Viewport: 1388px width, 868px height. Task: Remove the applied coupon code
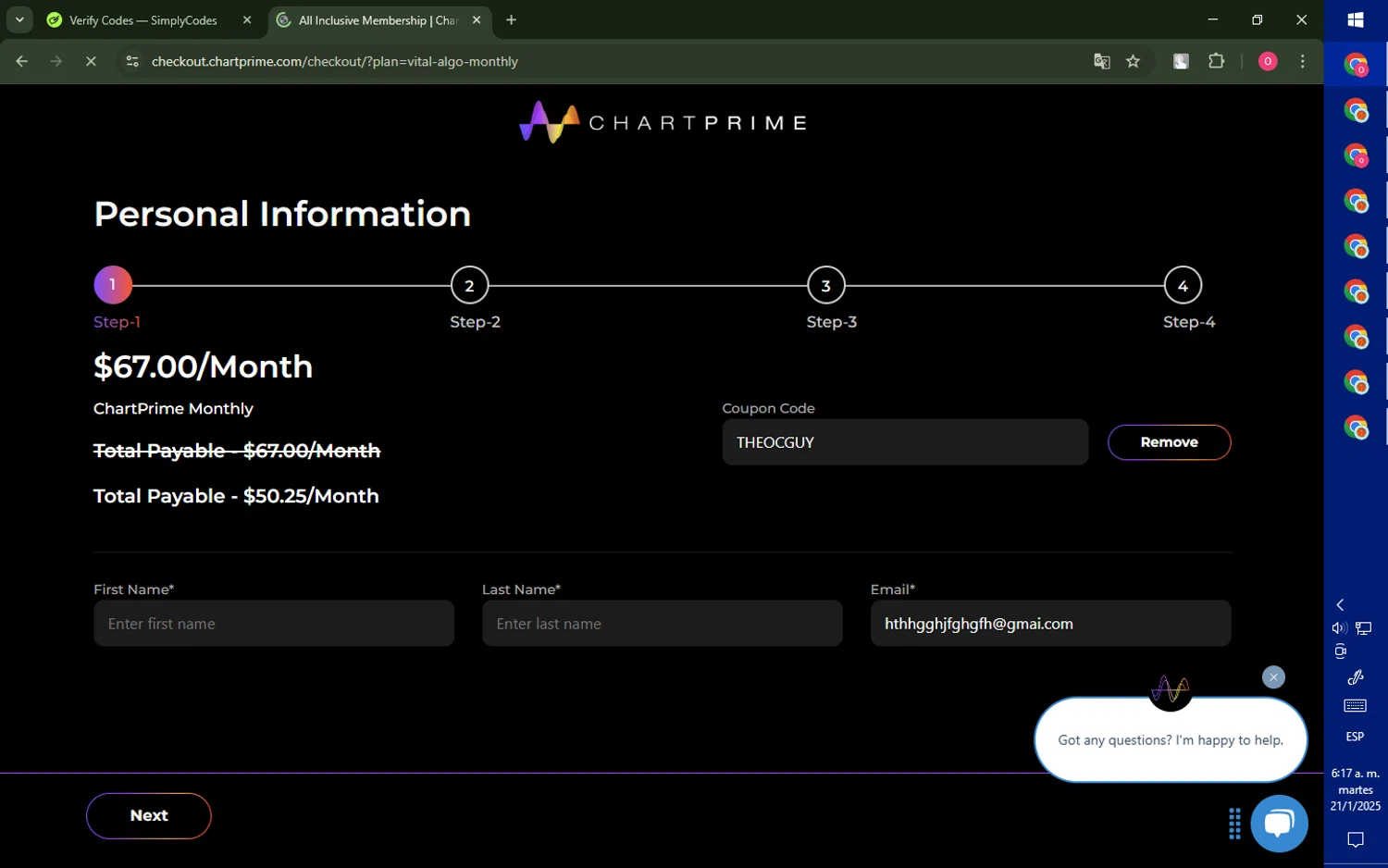click(x=1169, y=442)
